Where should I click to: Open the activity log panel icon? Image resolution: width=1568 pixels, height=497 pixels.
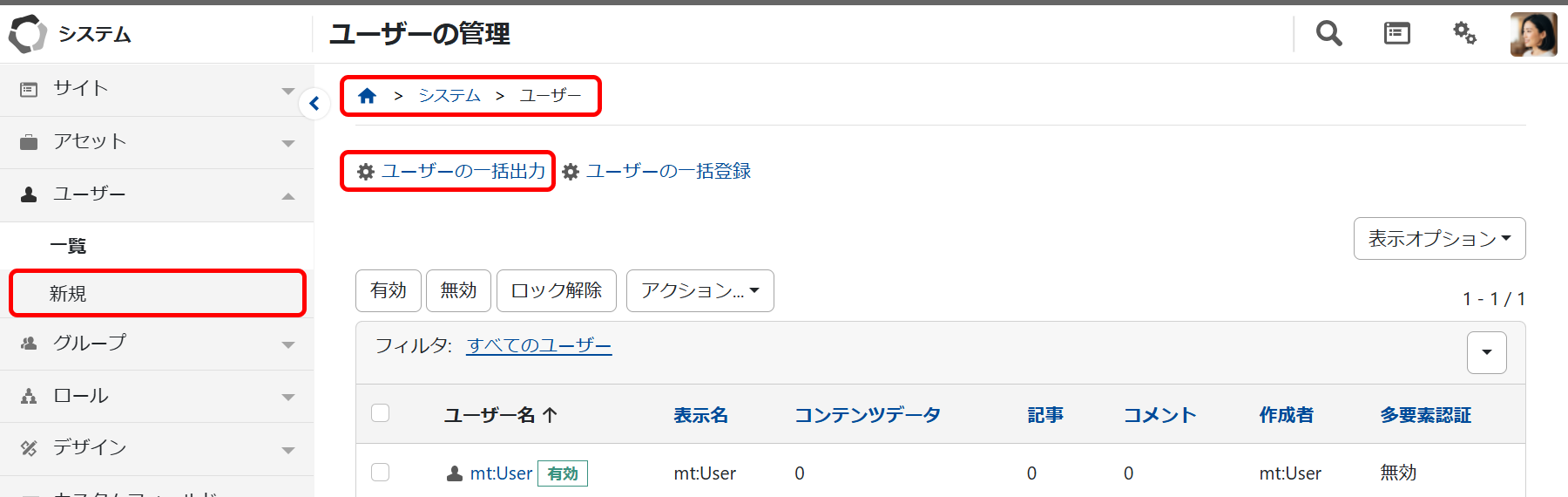[1396, 34]
